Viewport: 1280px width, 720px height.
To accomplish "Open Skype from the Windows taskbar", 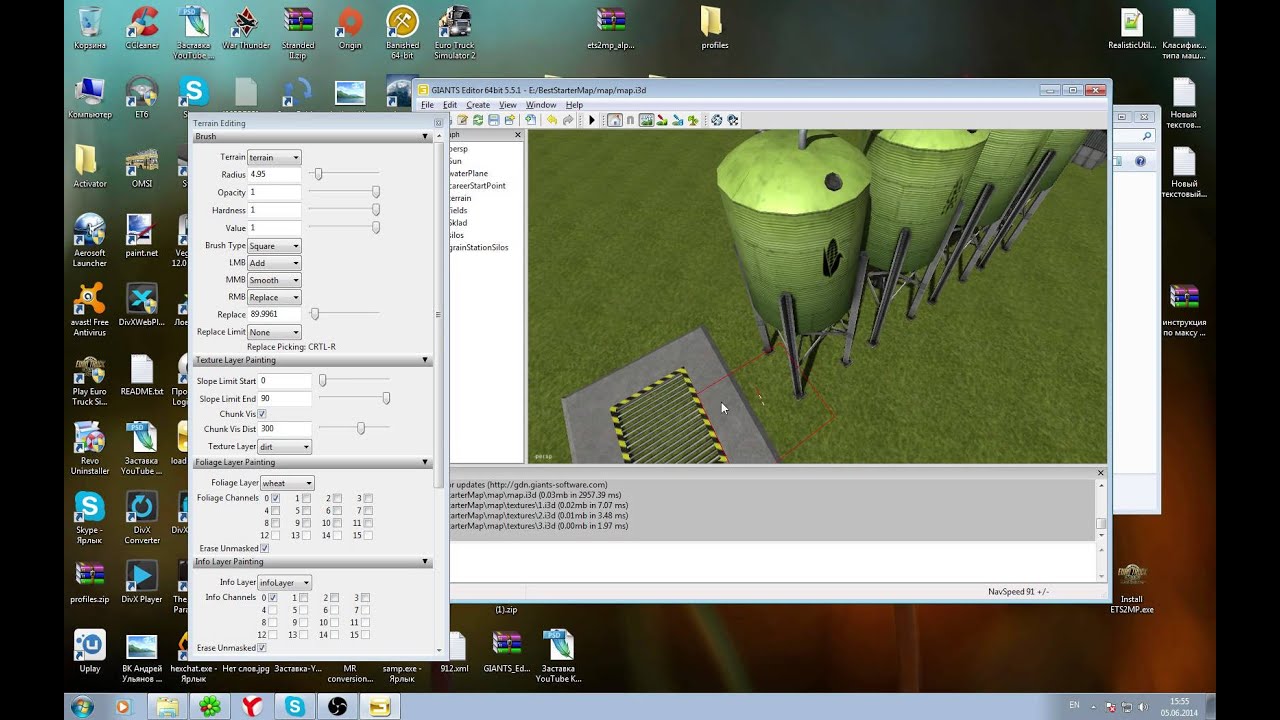I will (x=295, y=707).
